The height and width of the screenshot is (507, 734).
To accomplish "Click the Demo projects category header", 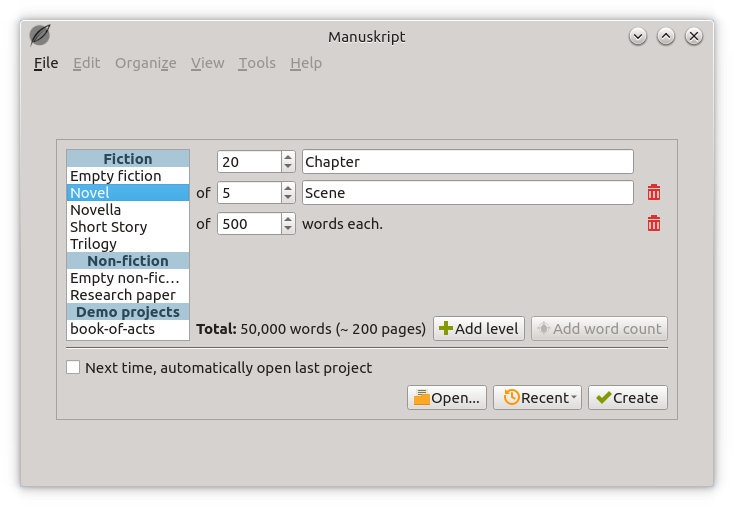I will pyautogui.click(x=128, y=312).
